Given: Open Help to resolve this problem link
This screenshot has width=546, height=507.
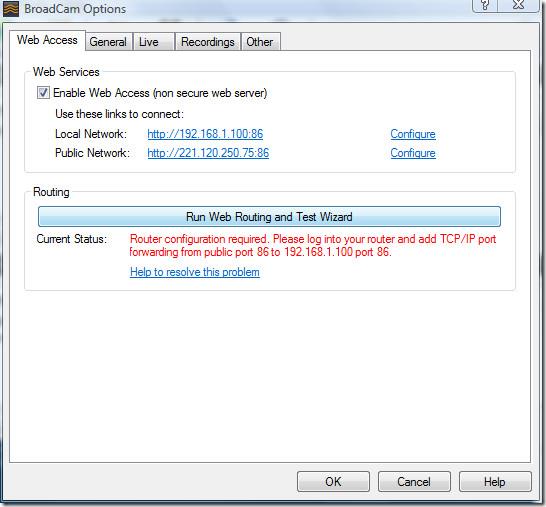Looking at the screenshot, I should click(x=195, y=272).
